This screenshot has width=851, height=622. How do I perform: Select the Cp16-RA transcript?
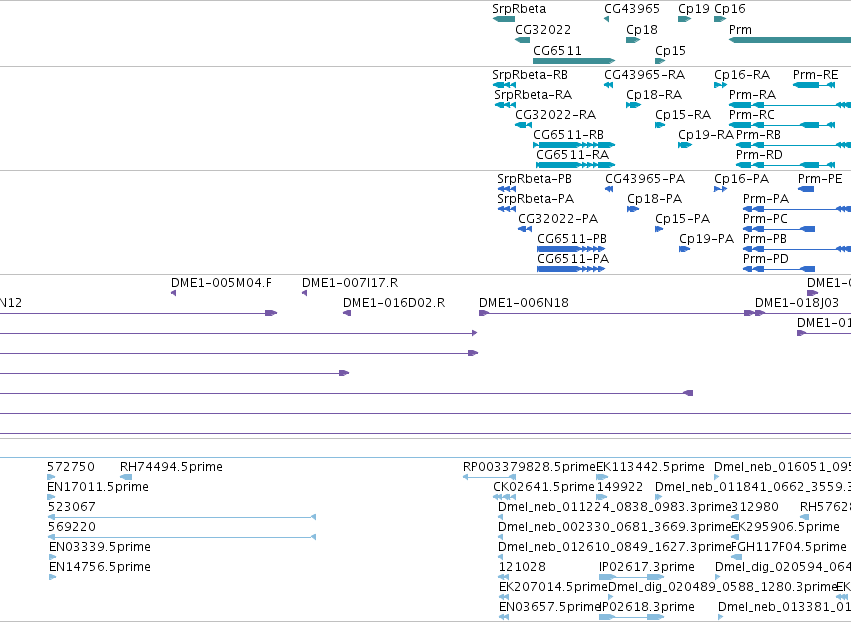pos(720,85)
